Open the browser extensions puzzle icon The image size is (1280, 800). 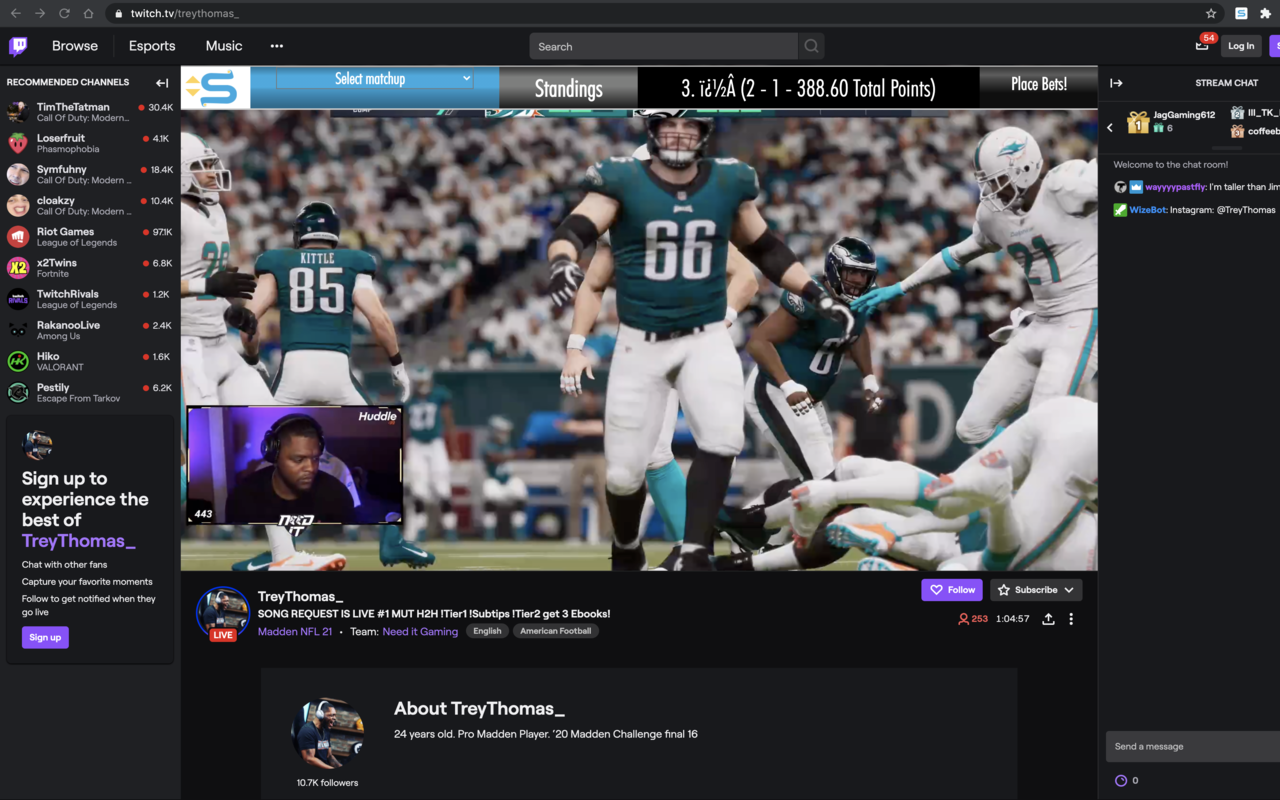click(x=1265, y=13)
